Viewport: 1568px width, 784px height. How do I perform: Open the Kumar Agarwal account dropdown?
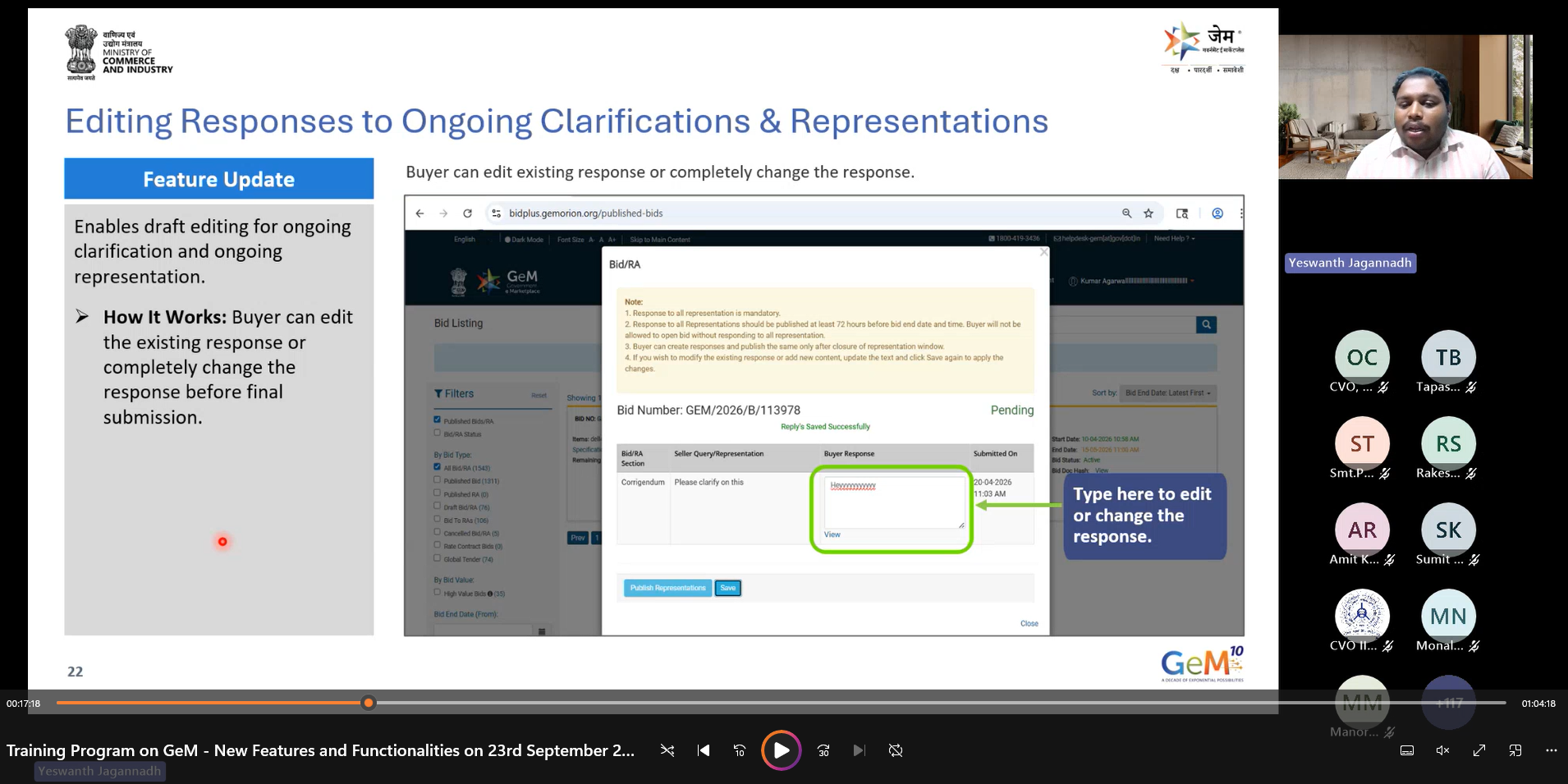1137,281
